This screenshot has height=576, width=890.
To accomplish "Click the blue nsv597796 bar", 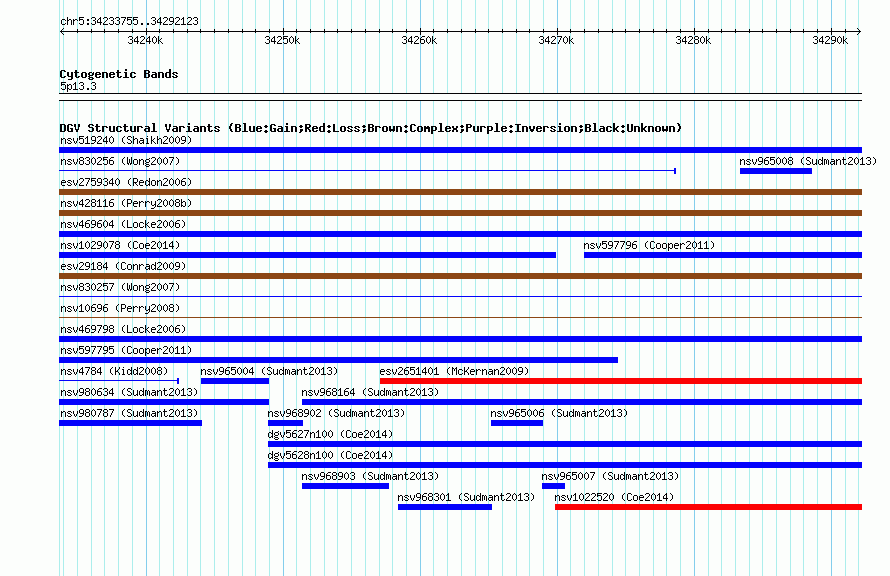I will click(x=723, y=255).
